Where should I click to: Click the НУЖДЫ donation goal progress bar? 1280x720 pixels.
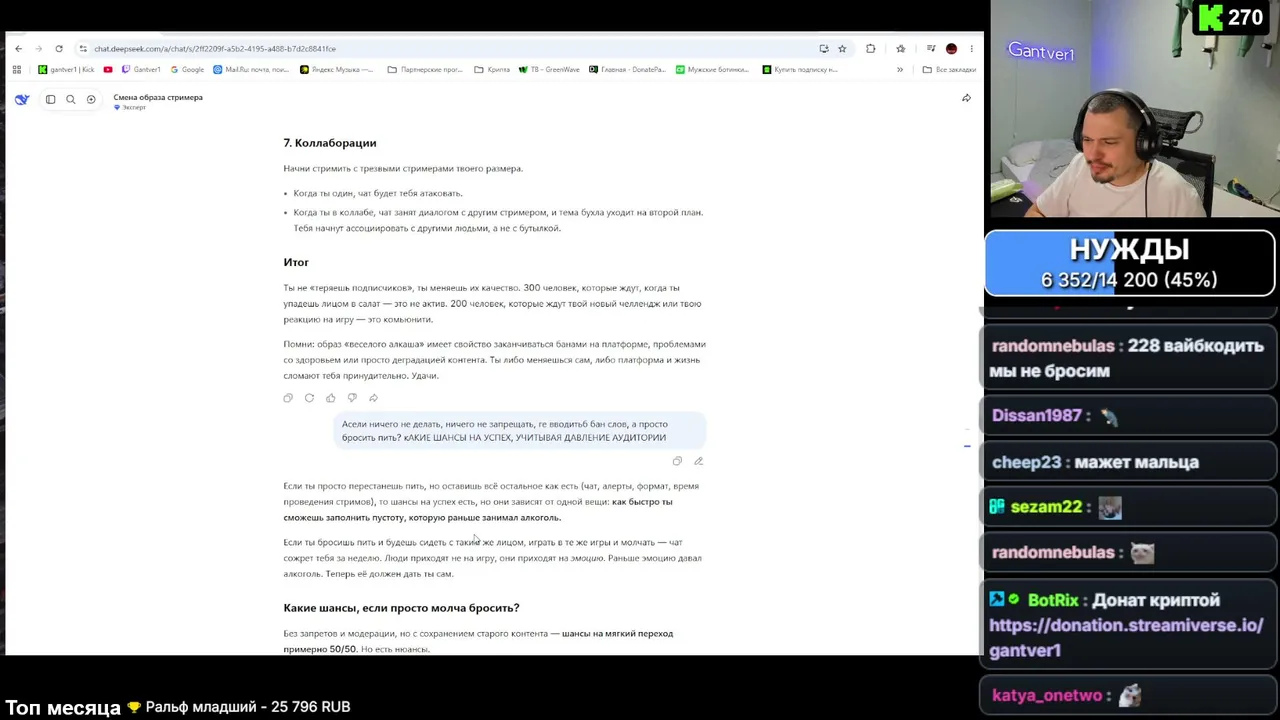1130,264
